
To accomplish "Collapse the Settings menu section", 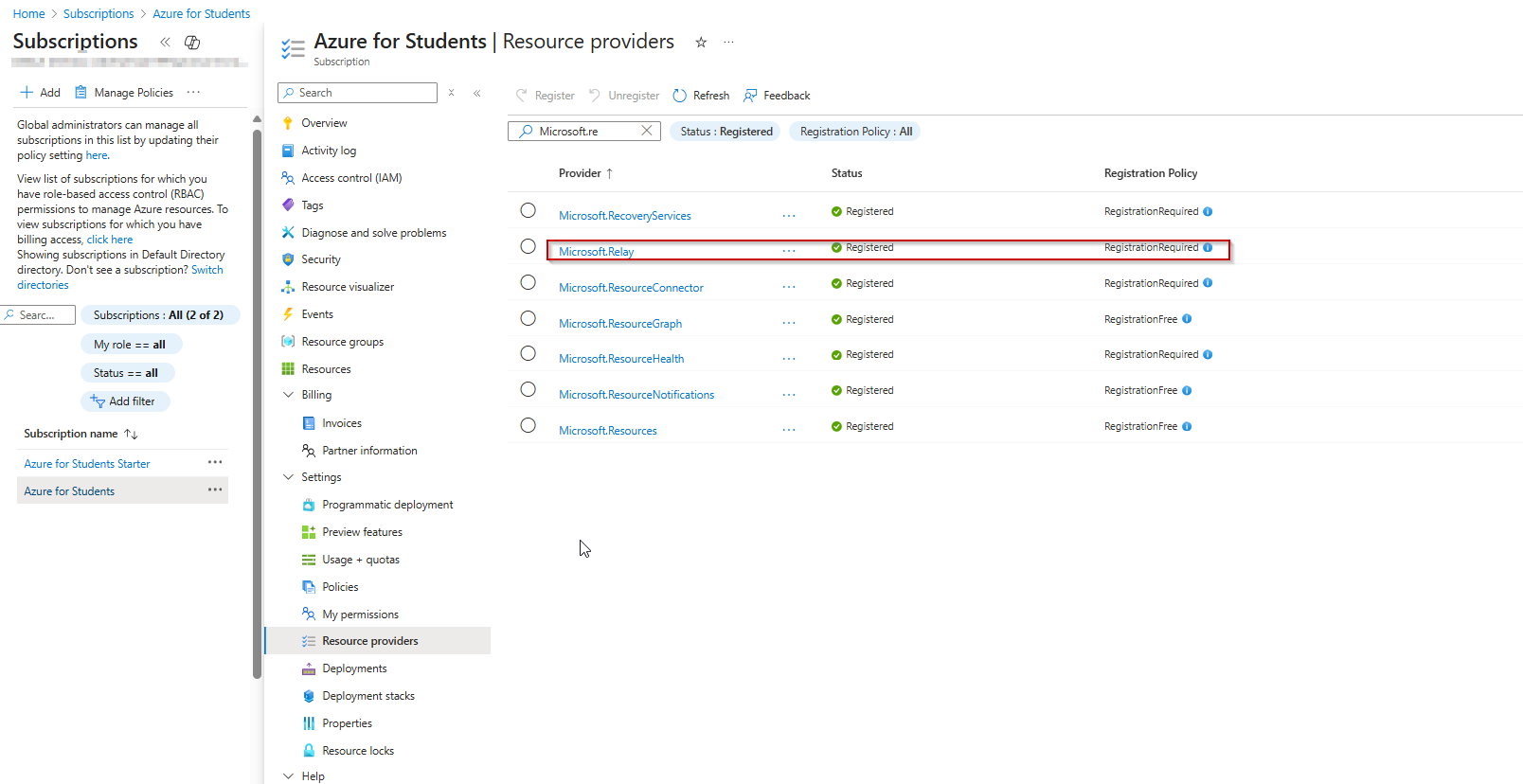I will point(288,477).
